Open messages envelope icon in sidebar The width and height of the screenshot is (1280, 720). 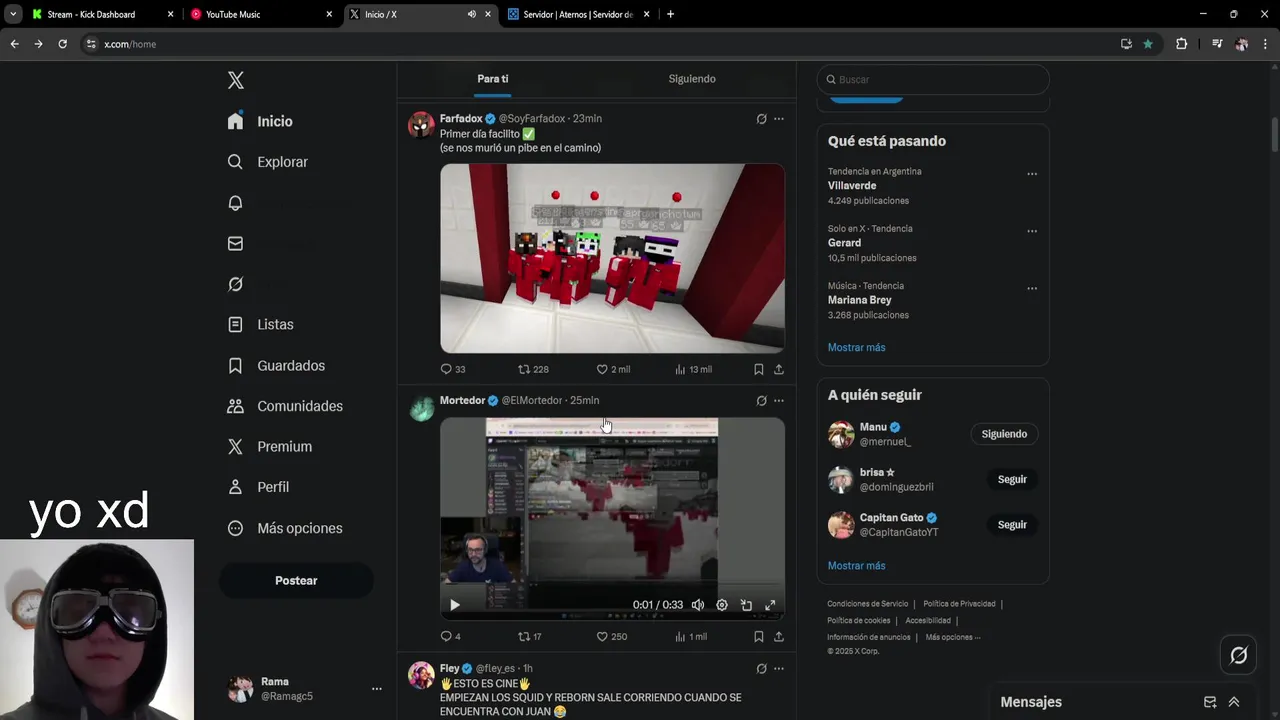235,243
